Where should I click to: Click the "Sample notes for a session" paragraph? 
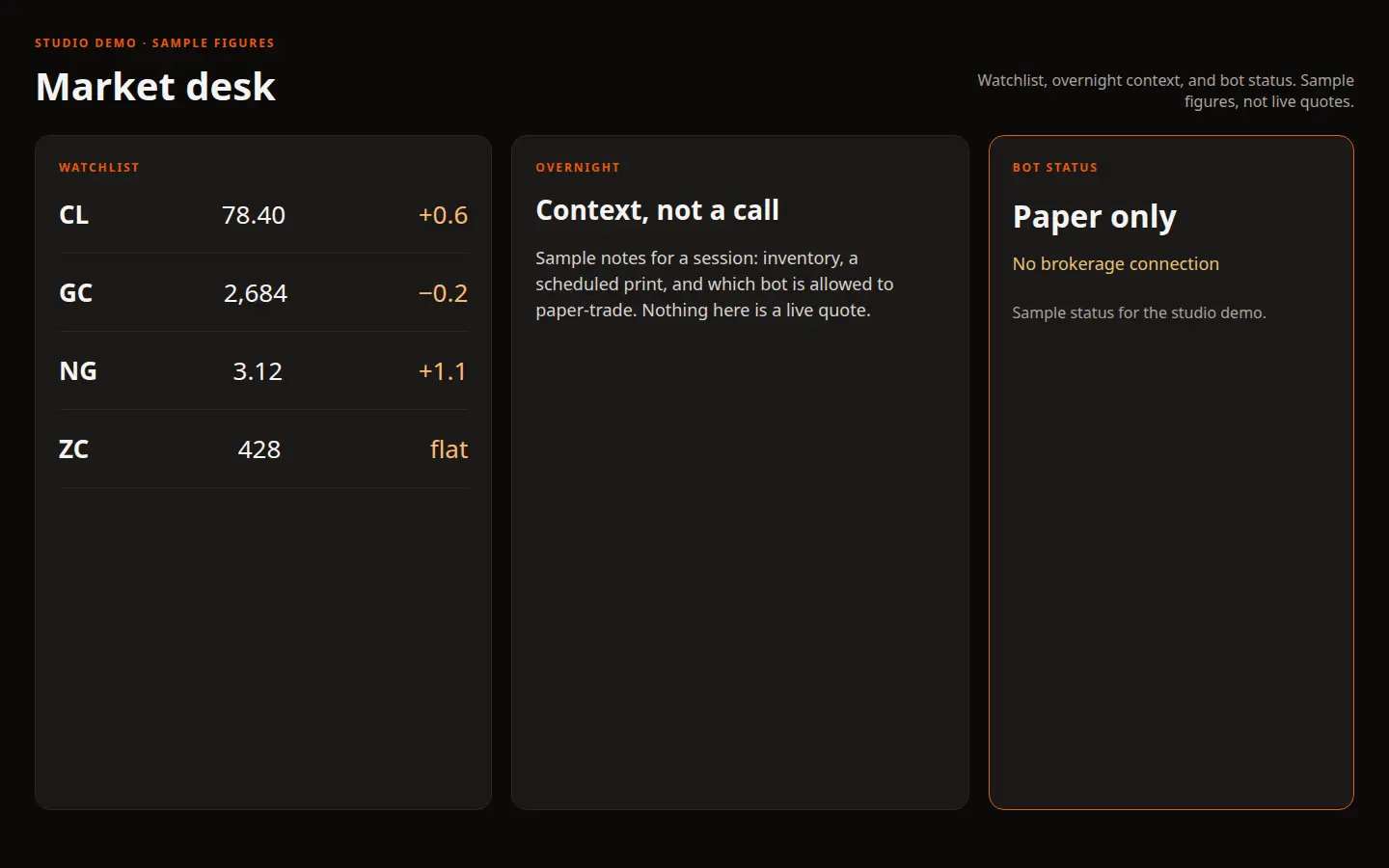pyautogui.click(x=715, y=285)
